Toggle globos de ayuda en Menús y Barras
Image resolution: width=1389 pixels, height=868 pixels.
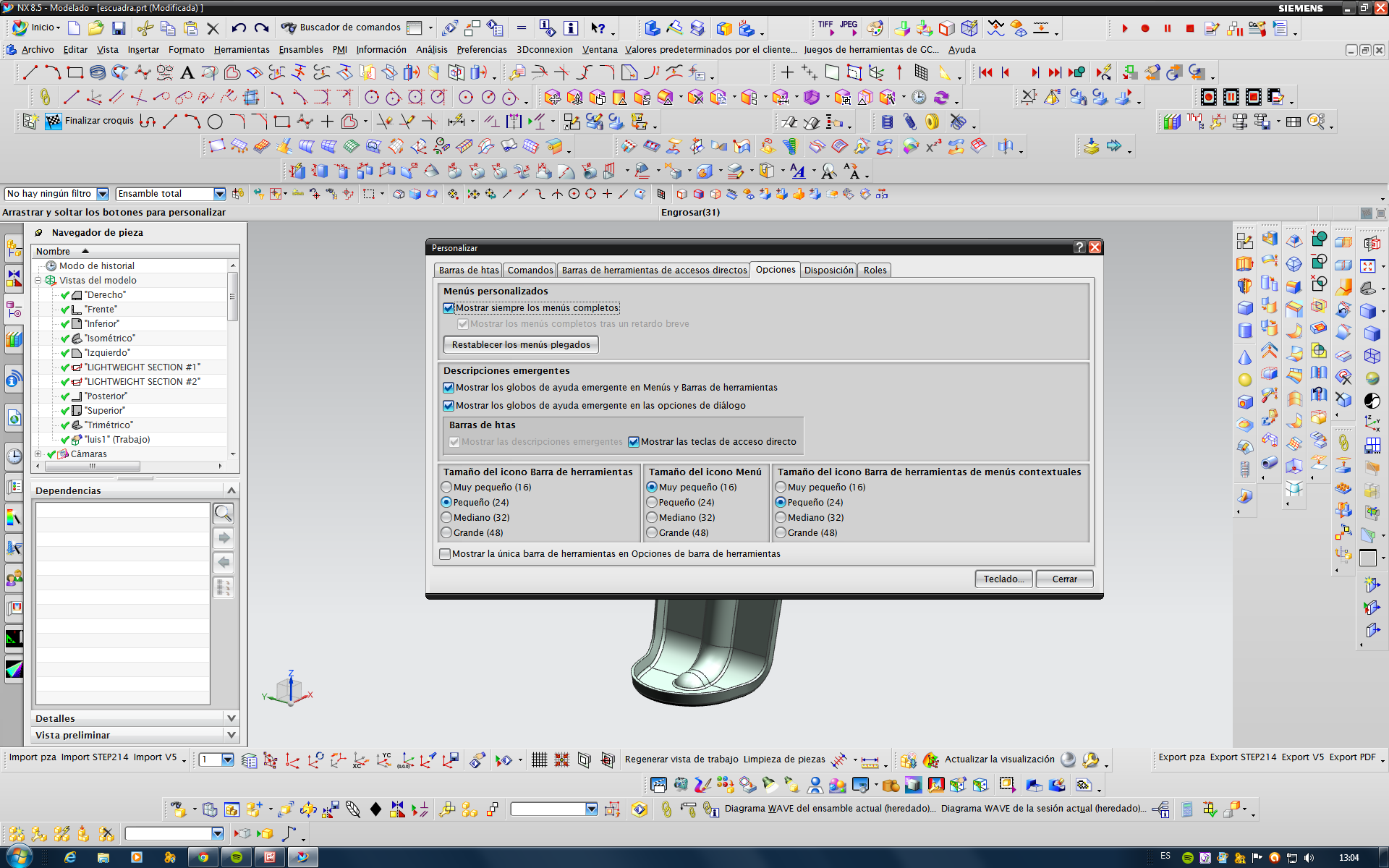[x=449, y=388]
